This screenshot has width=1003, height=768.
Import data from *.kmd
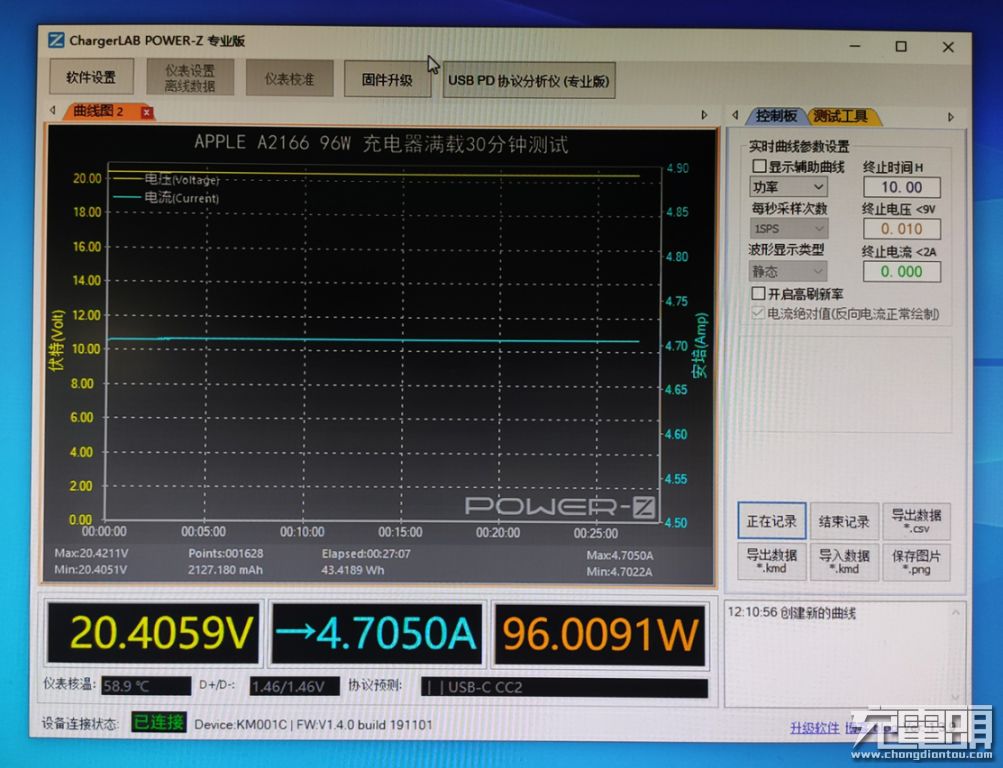(844, 562)
